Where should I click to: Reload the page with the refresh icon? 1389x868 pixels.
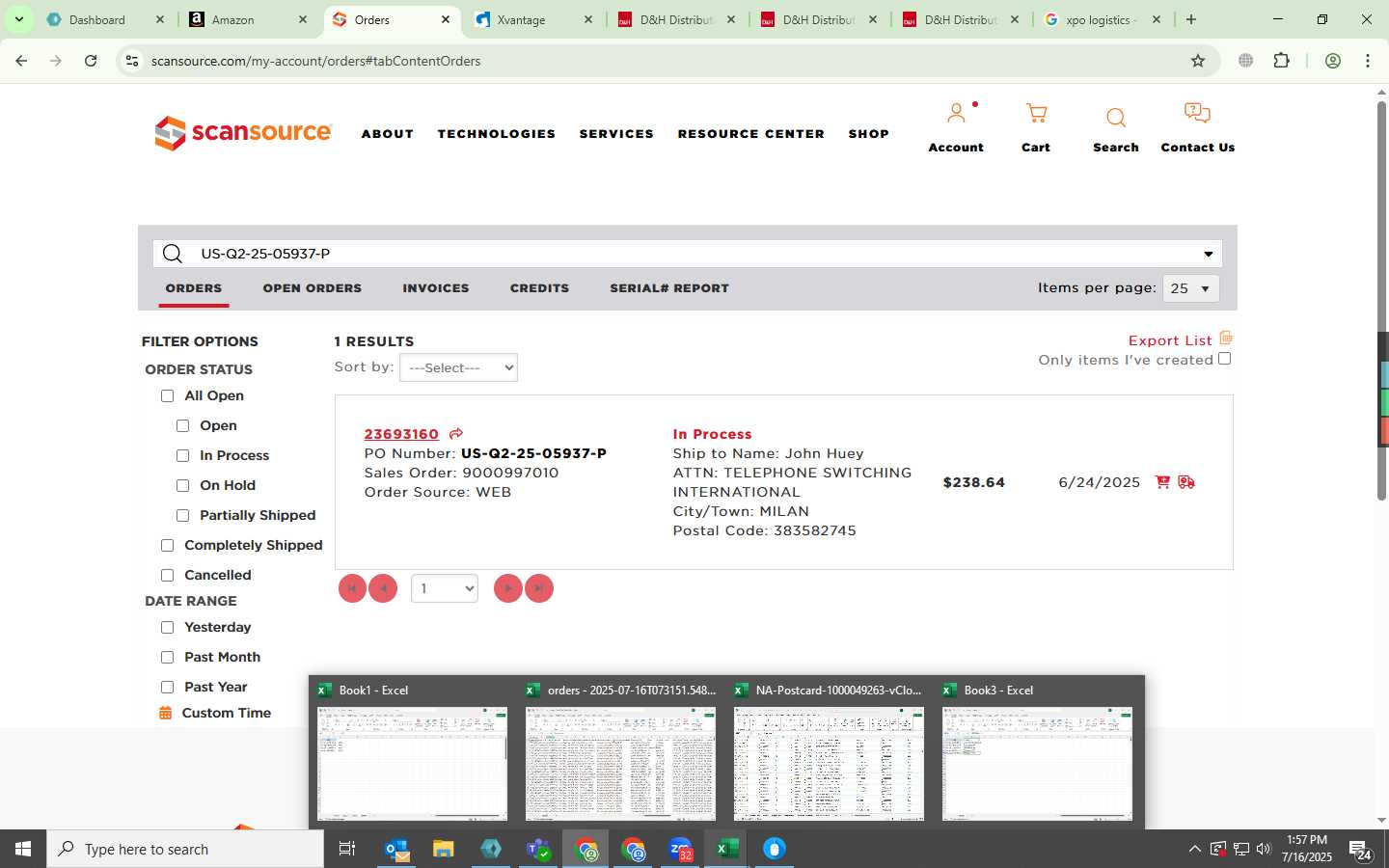[x=91, y=61]
